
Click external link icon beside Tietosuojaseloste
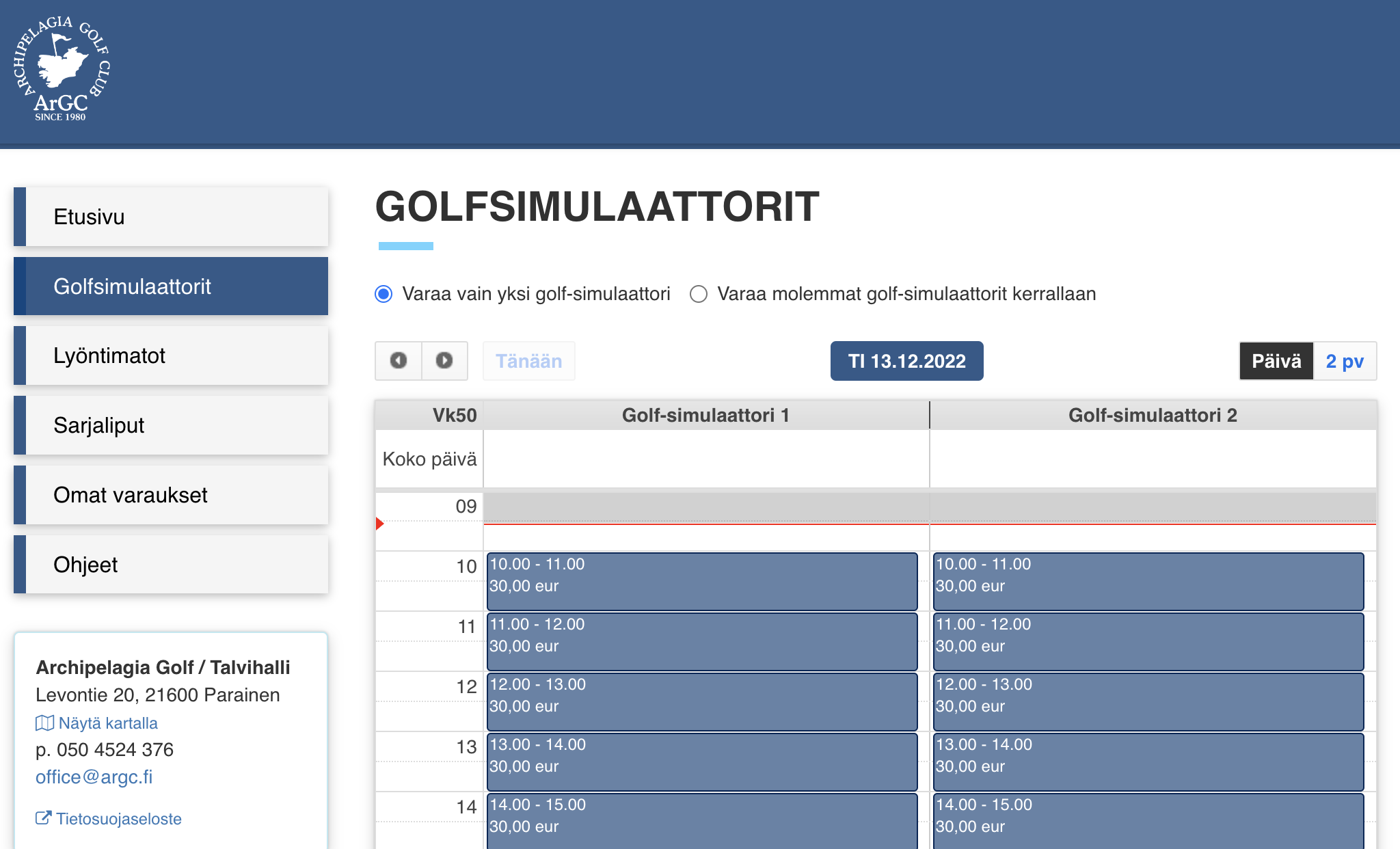point(43,818)
